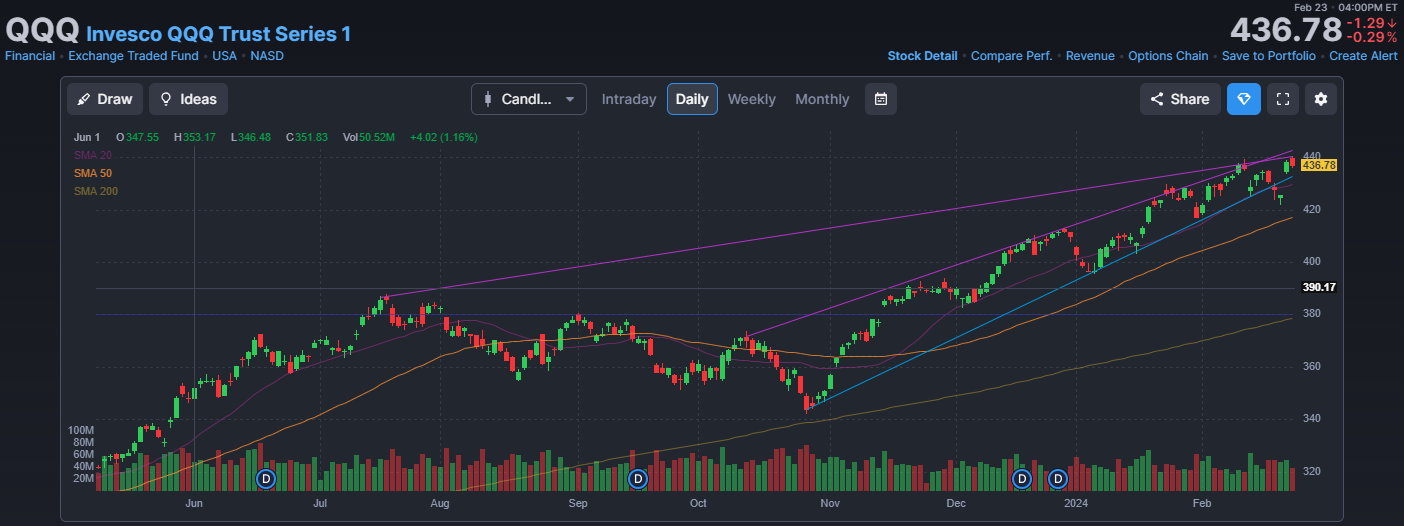
Task: Open the calendar date range picker
Action: [881, 99]
